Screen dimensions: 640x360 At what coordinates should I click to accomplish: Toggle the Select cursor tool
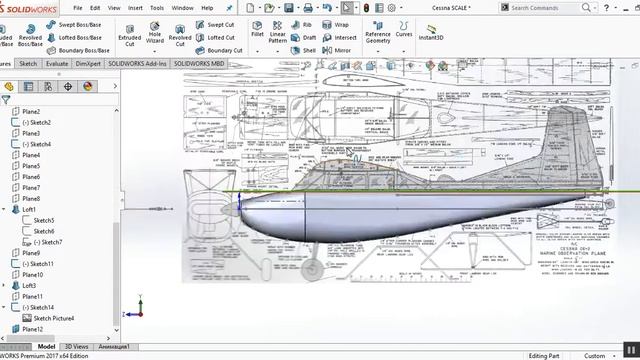pyautogui.click(x=347, y=8)
